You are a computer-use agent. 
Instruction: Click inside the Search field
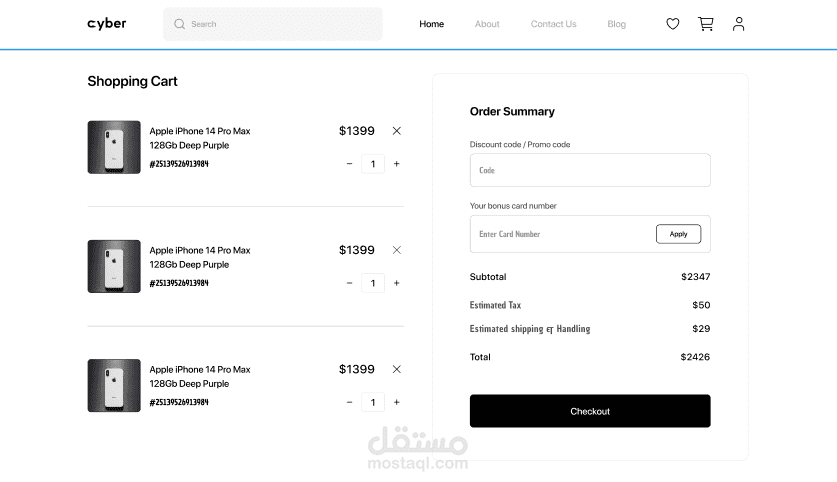pos(273,24)
